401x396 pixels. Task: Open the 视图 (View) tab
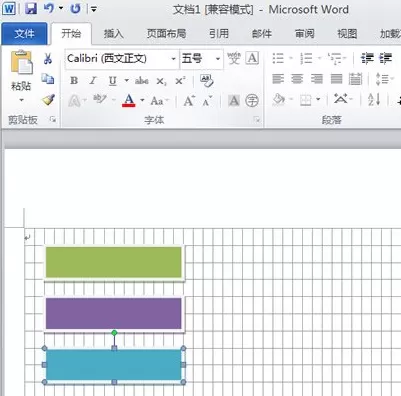[347, 34]
